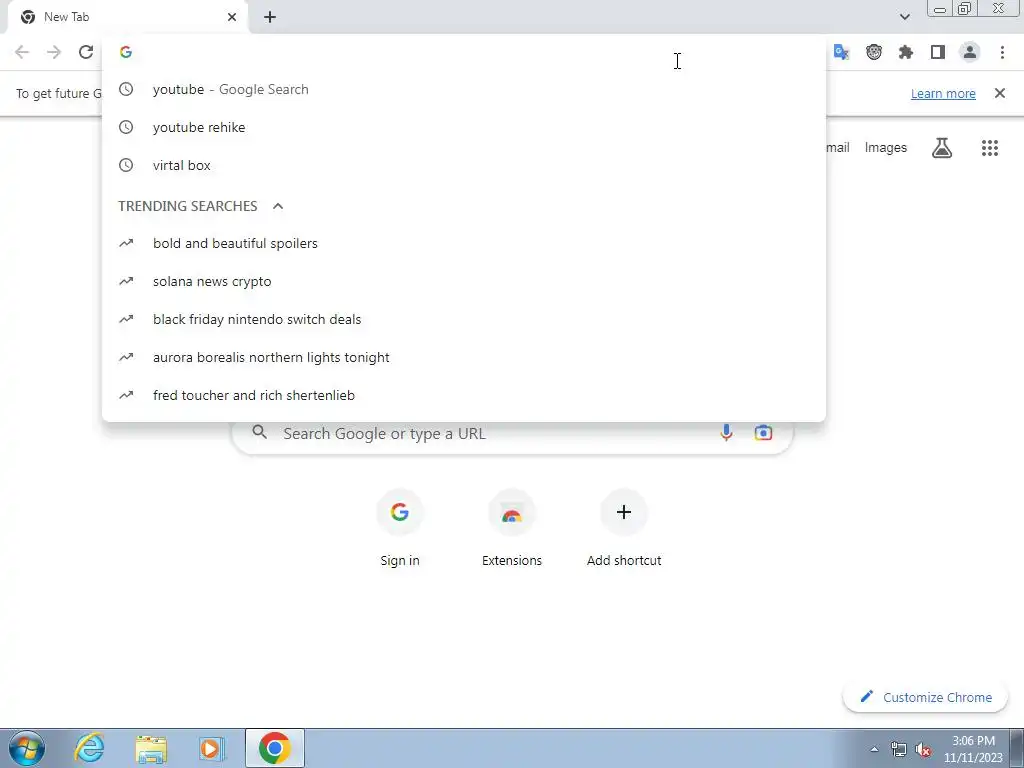Open the Windows Start menu

click(x=27, y=748)
